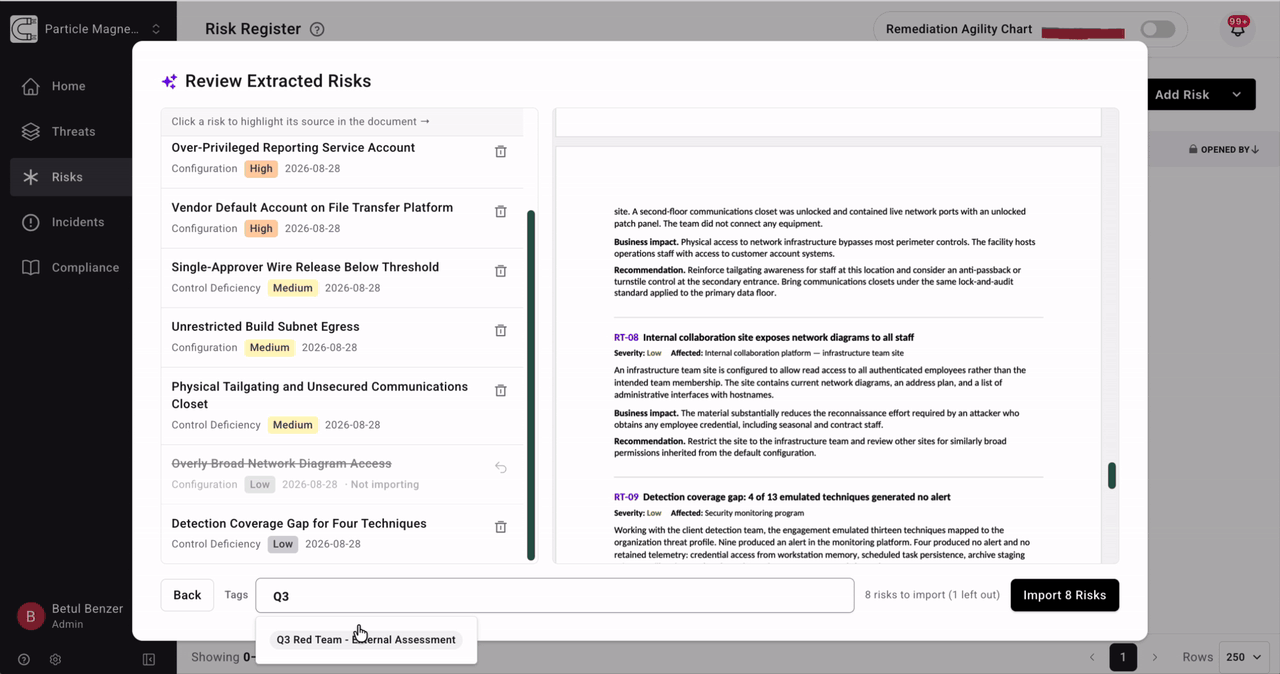The width and height of the screenshot is (1280, 674).
Task: Click the Tags input field containing Q3
Action: coord(555,595)
